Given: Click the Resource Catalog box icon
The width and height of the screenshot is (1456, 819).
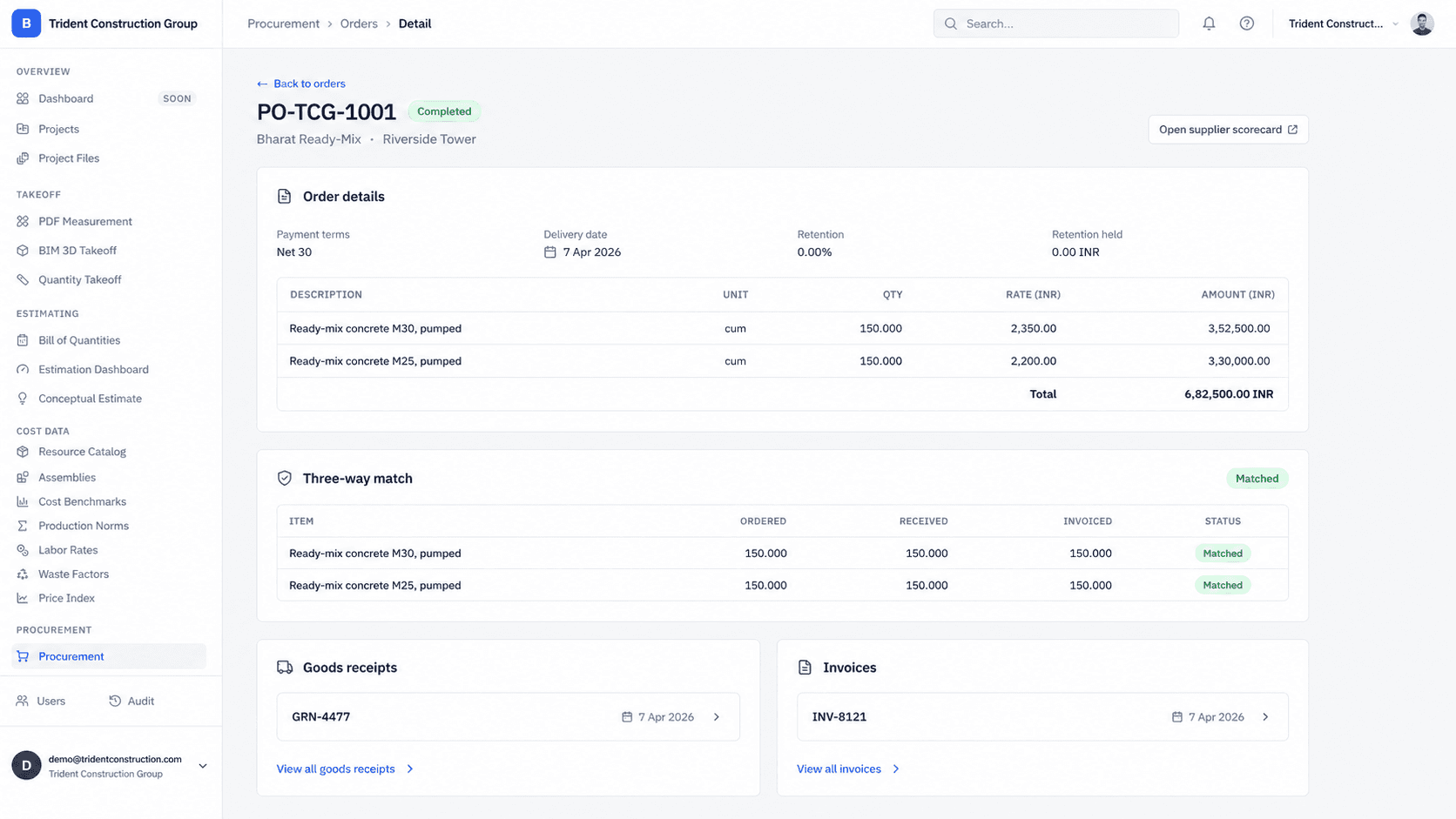Looking at the screenshot, I should click(x=23, y=452).
